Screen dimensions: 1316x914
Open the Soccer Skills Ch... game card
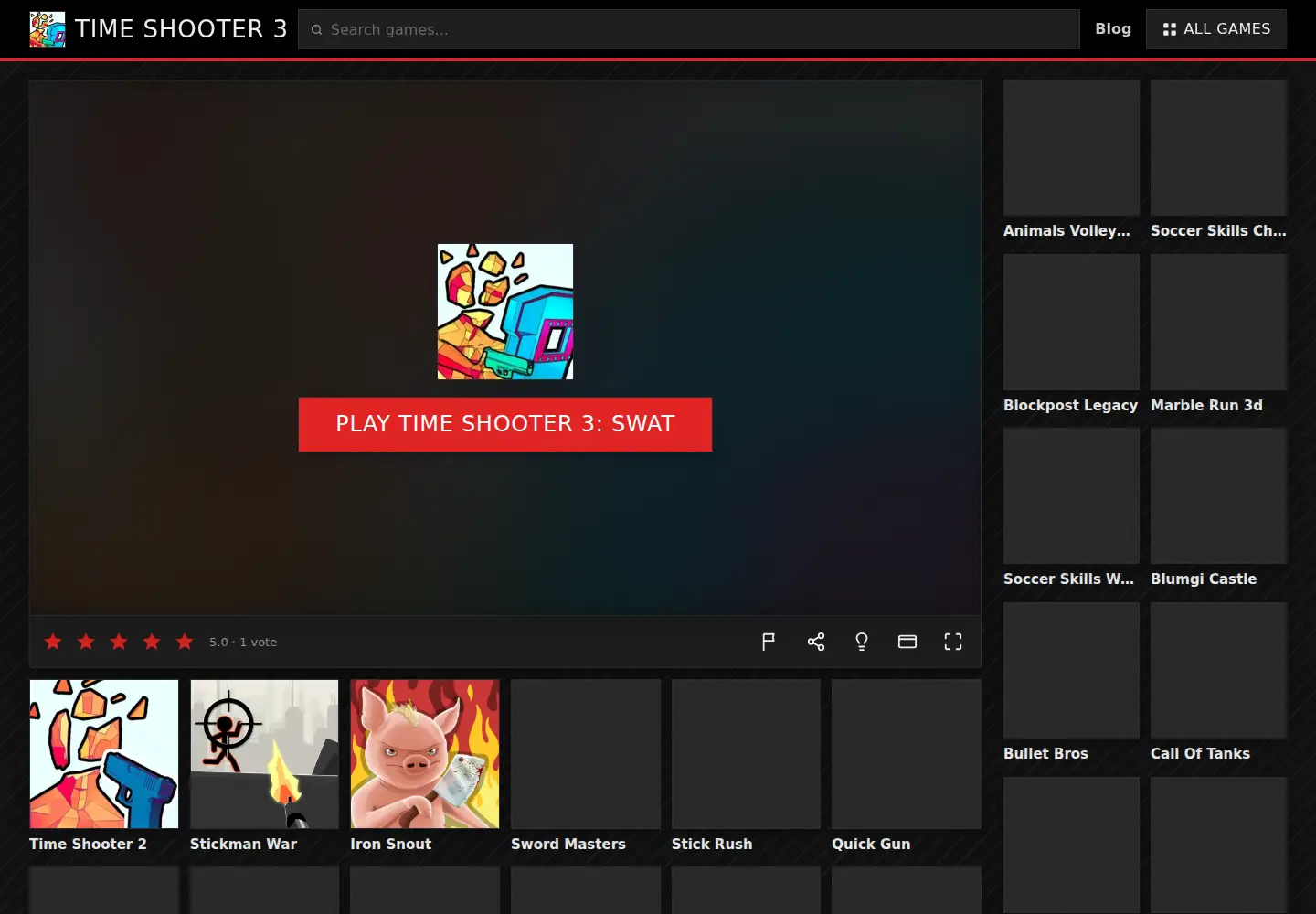point(1218,160)
